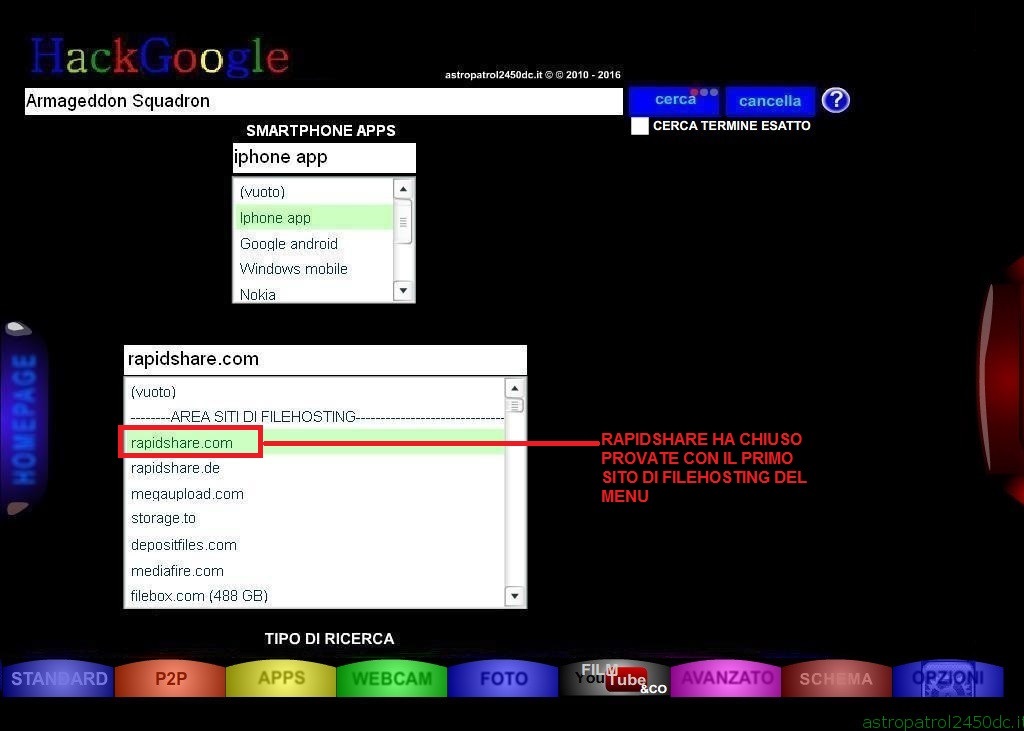
Task: Switch to the APPS search tab
Action: pyautogui.click(x=281, y=679)
